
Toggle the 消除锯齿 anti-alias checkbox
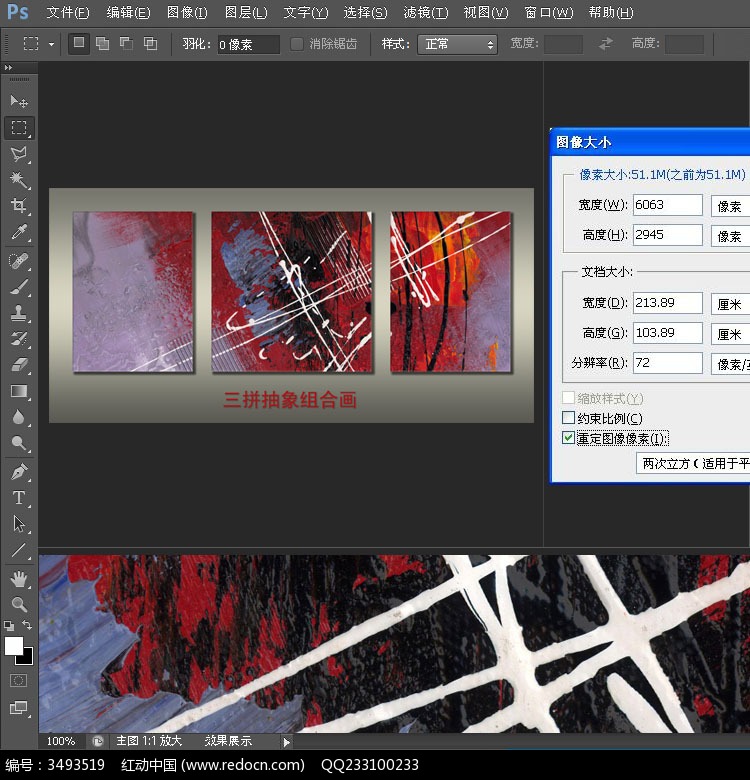point(296,44)
